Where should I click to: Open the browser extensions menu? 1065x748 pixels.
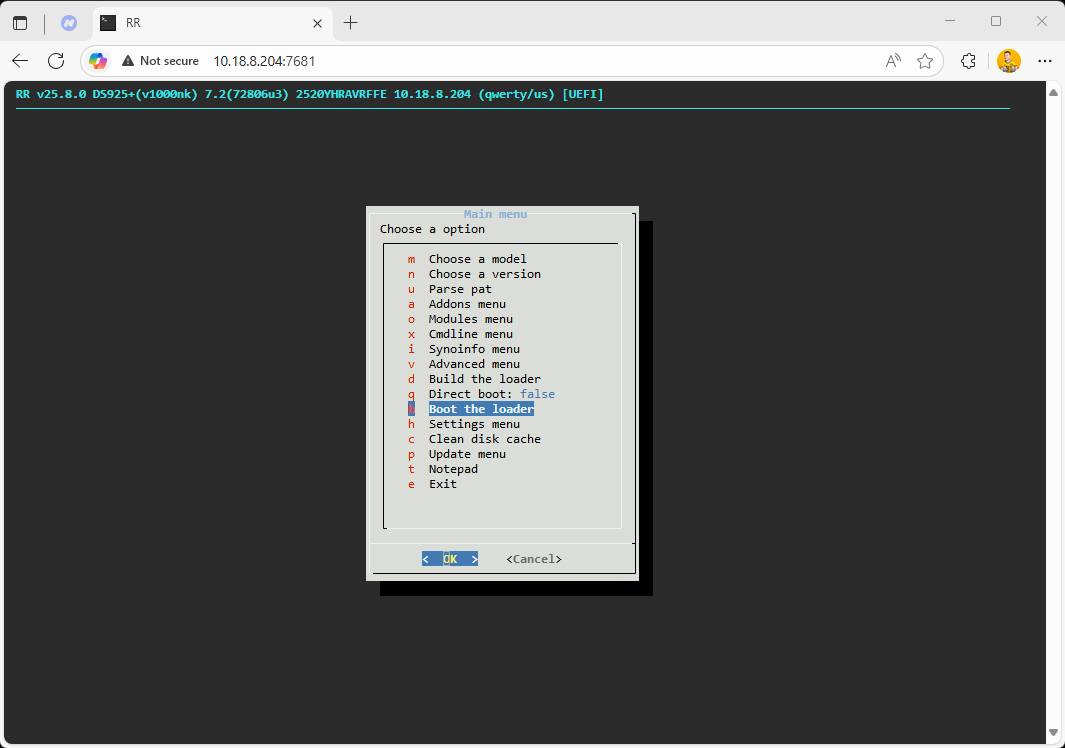pyautogui.click(x=969, y=61)
